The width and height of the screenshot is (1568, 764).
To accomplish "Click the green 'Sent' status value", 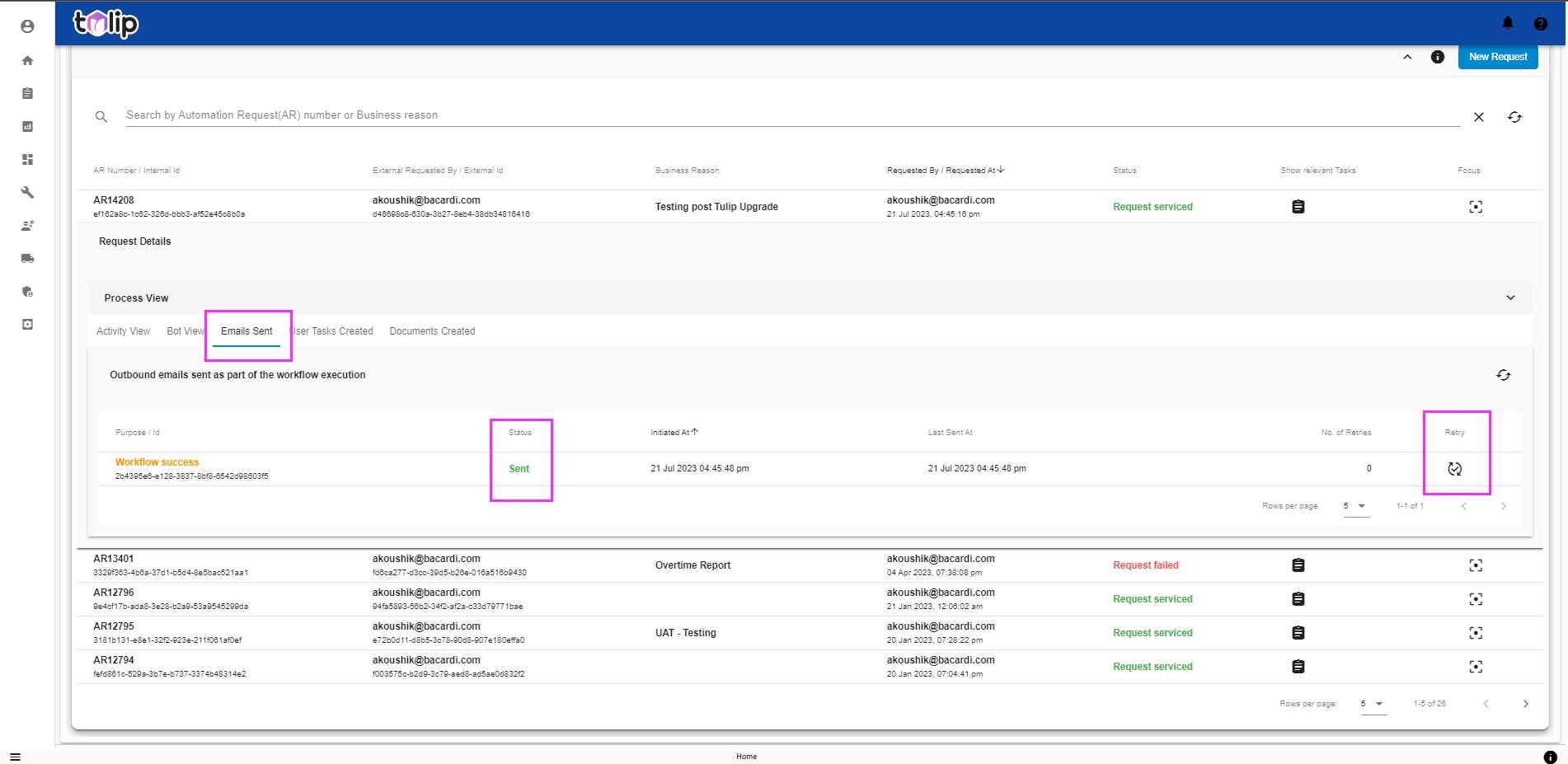I will [519, 469].
